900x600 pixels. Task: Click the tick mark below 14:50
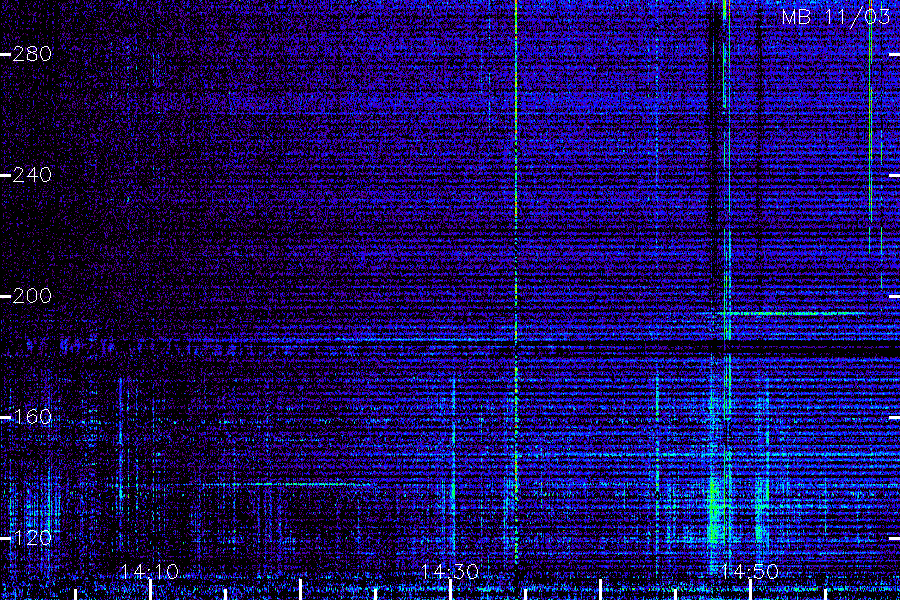coord(751,590)
